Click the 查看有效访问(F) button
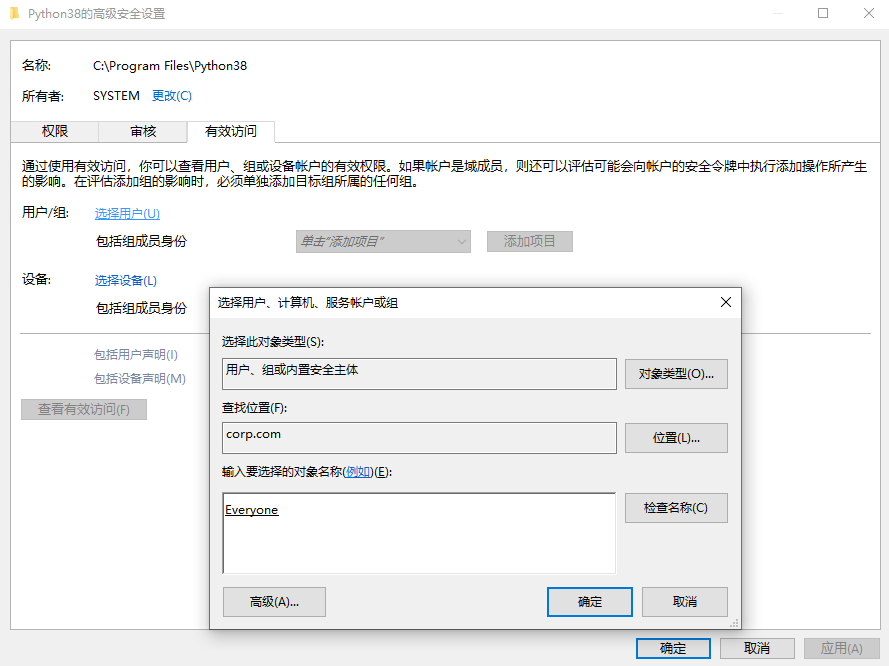 [84, 409]
